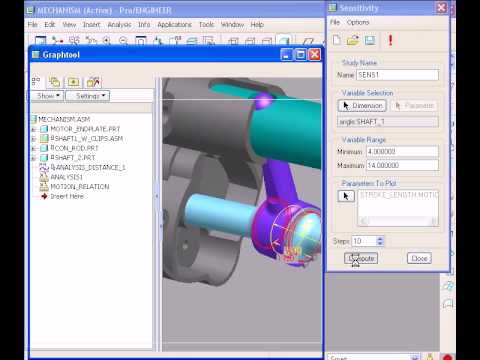Open a saved study folder icon
The width and height of the screenshot is (480, 360).
353,40
